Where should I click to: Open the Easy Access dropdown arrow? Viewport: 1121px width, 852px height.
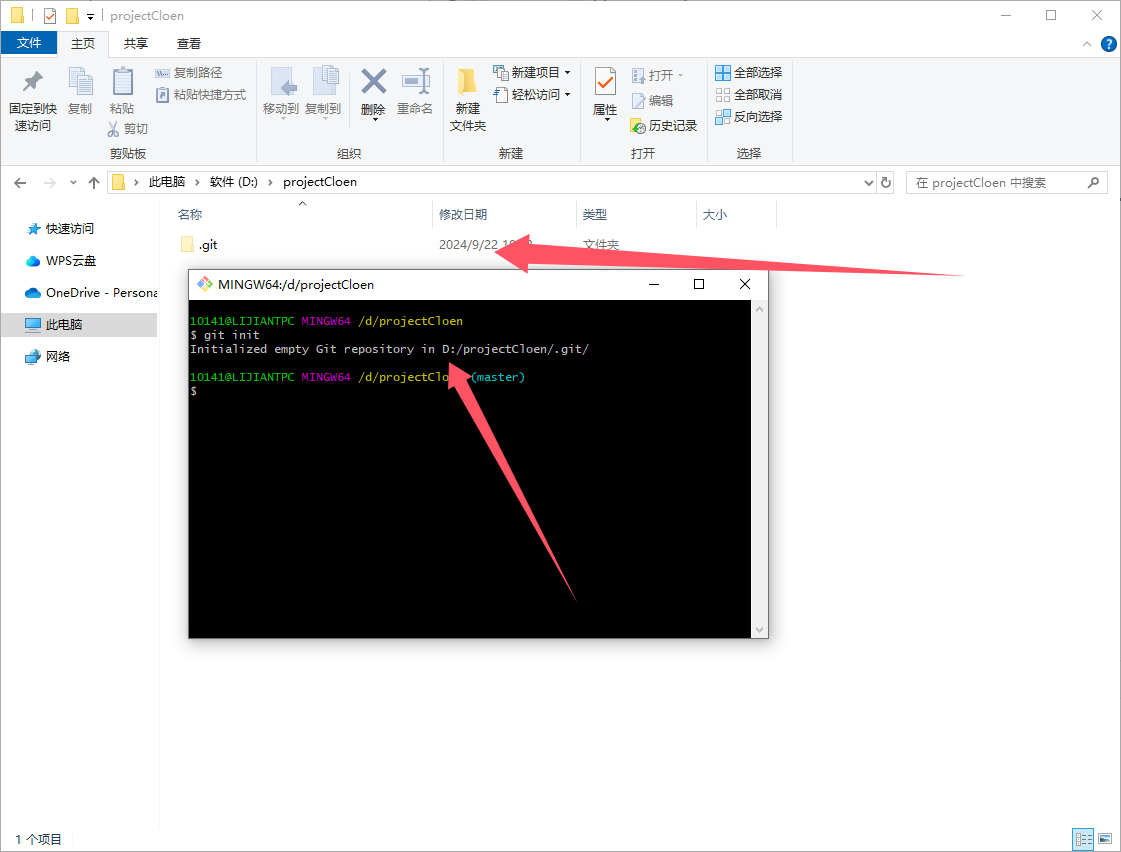568,94
